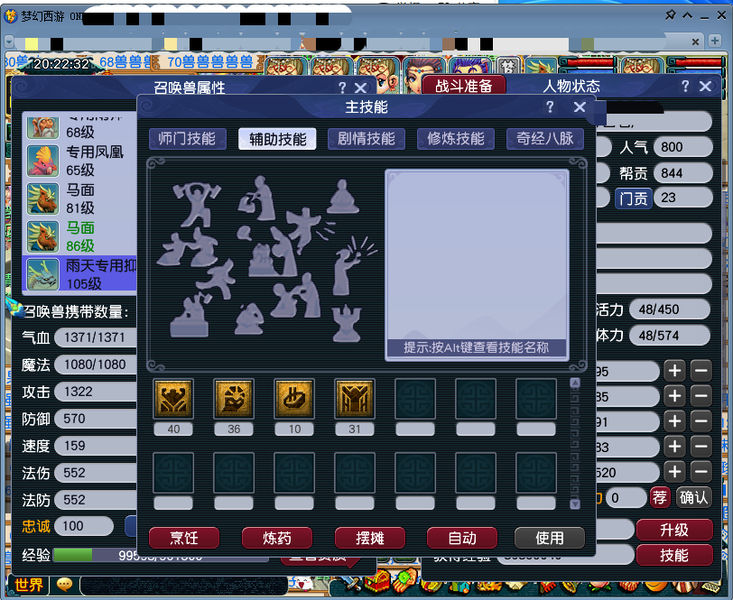Click the first empty skill slot in second row
The height and width of the screenshot is (600, 733).
click(x=173, y=473)
